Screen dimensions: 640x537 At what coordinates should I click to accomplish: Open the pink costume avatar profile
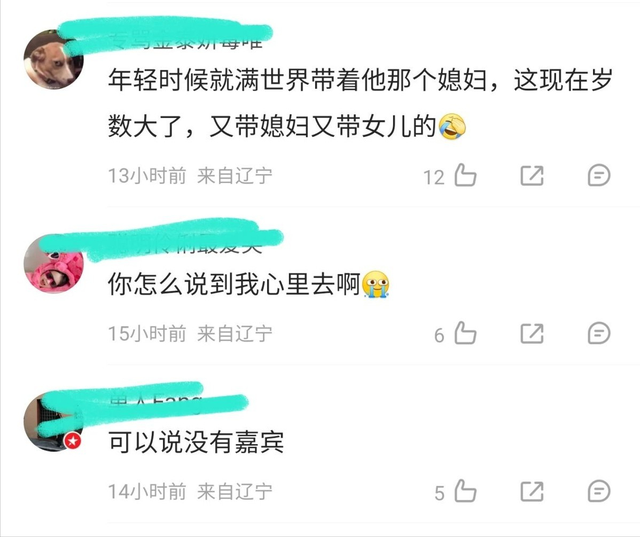[x=53, y=263]
